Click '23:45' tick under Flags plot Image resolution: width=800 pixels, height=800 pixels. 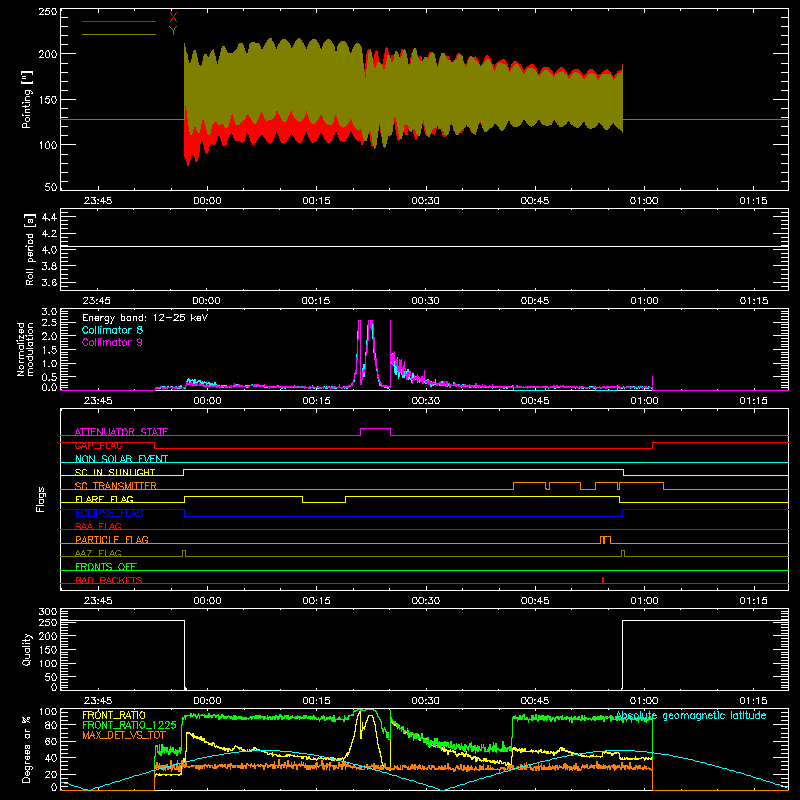pyautogui.click(x=97, y=601)
